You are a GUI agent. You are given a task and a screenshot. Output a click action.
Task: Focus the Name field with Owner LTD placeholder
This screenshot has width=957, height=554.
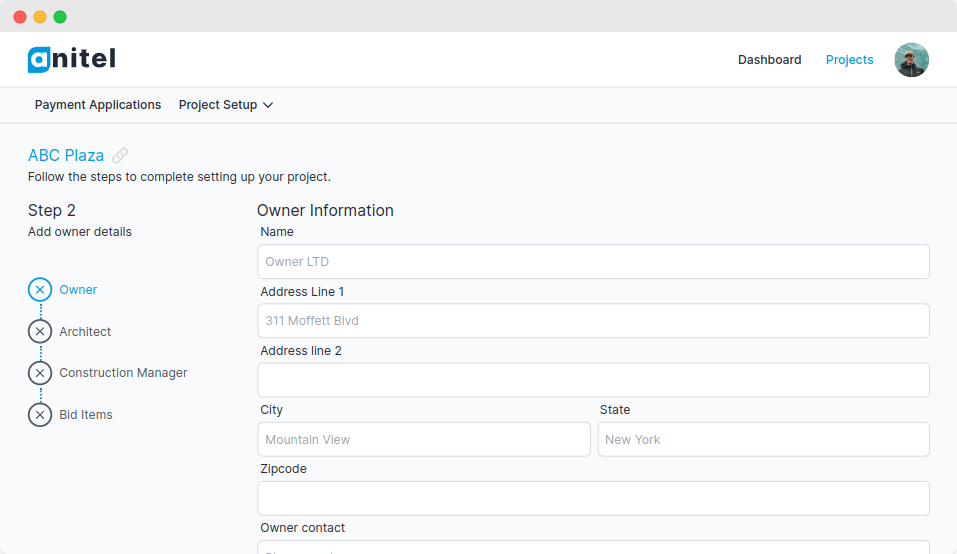pyautogui.click(x=593, y=262)
